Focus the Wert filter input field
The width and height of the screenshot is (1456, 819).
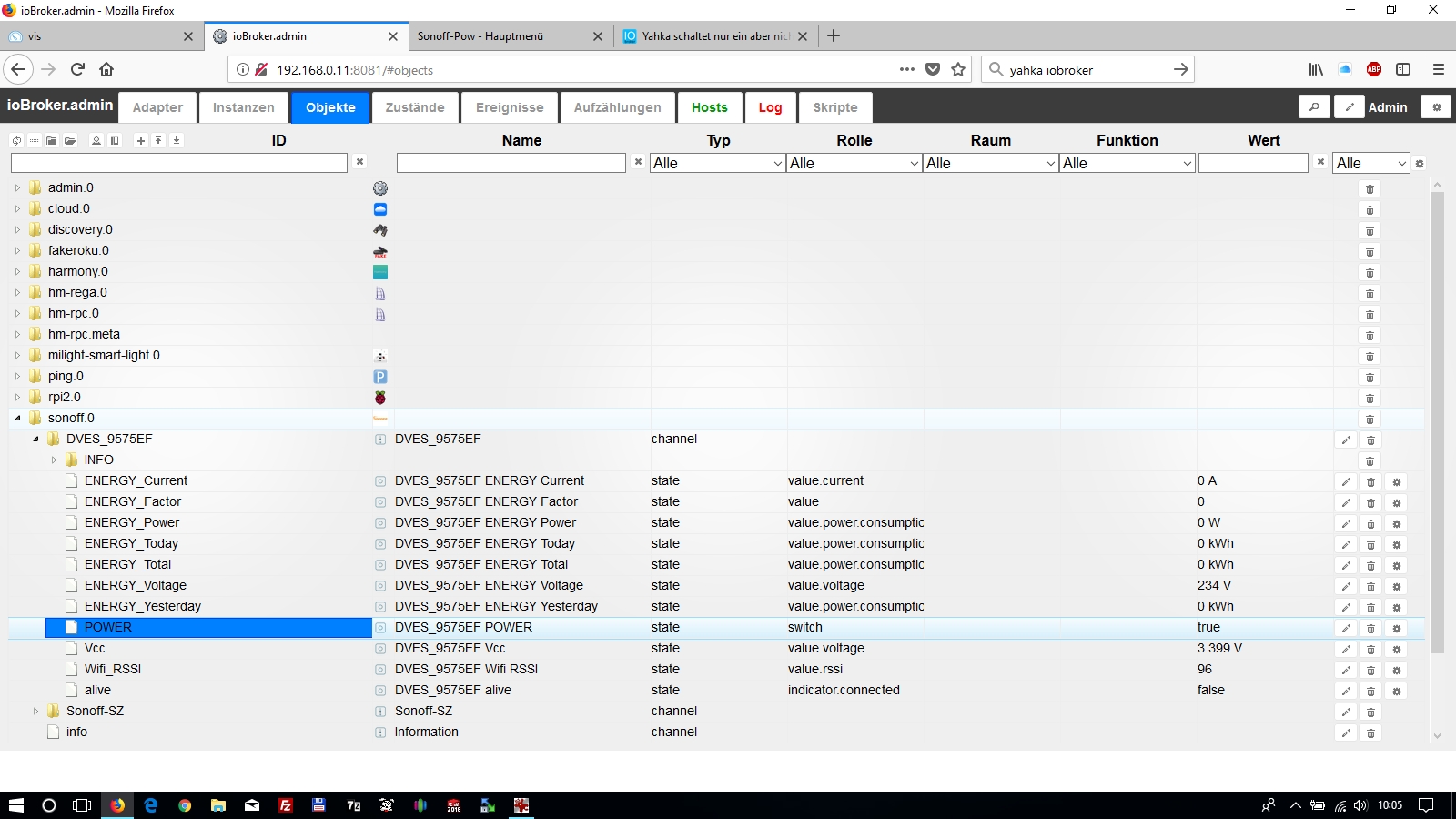(x=1253, y=163)
